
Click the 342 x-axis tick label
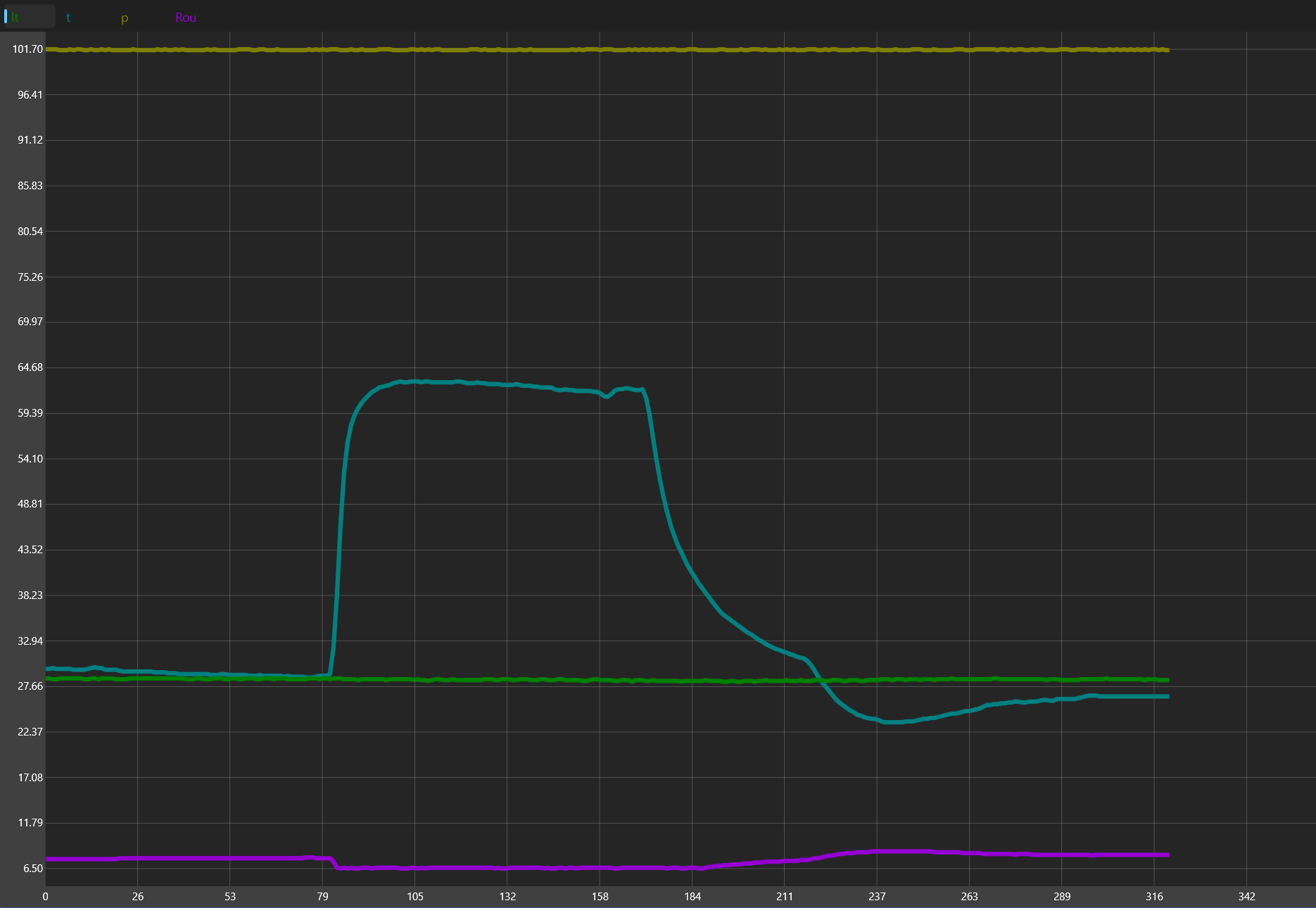(1246, 897)
